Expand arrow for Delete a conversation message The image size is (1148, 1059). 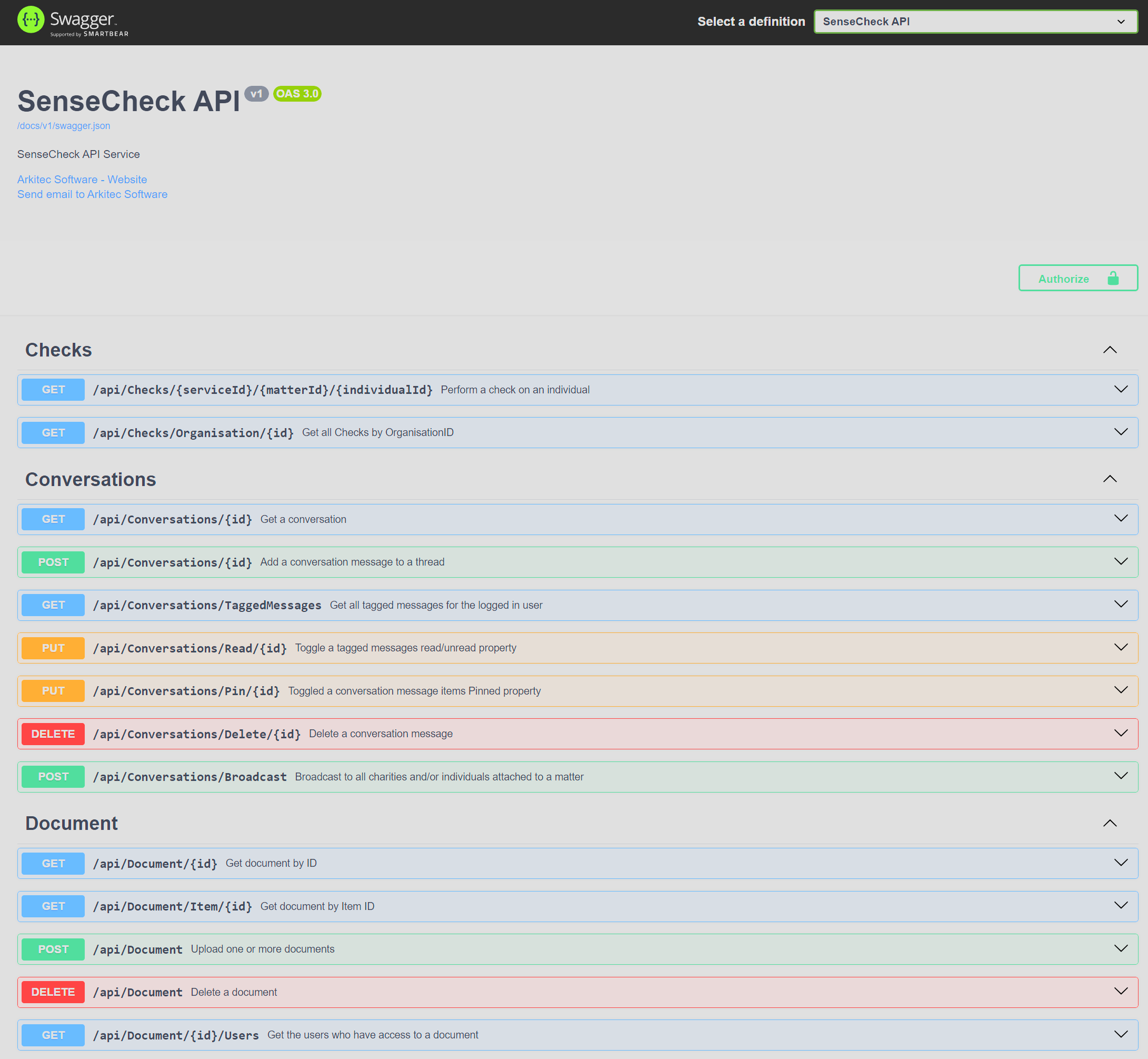tap(1121, 734)
